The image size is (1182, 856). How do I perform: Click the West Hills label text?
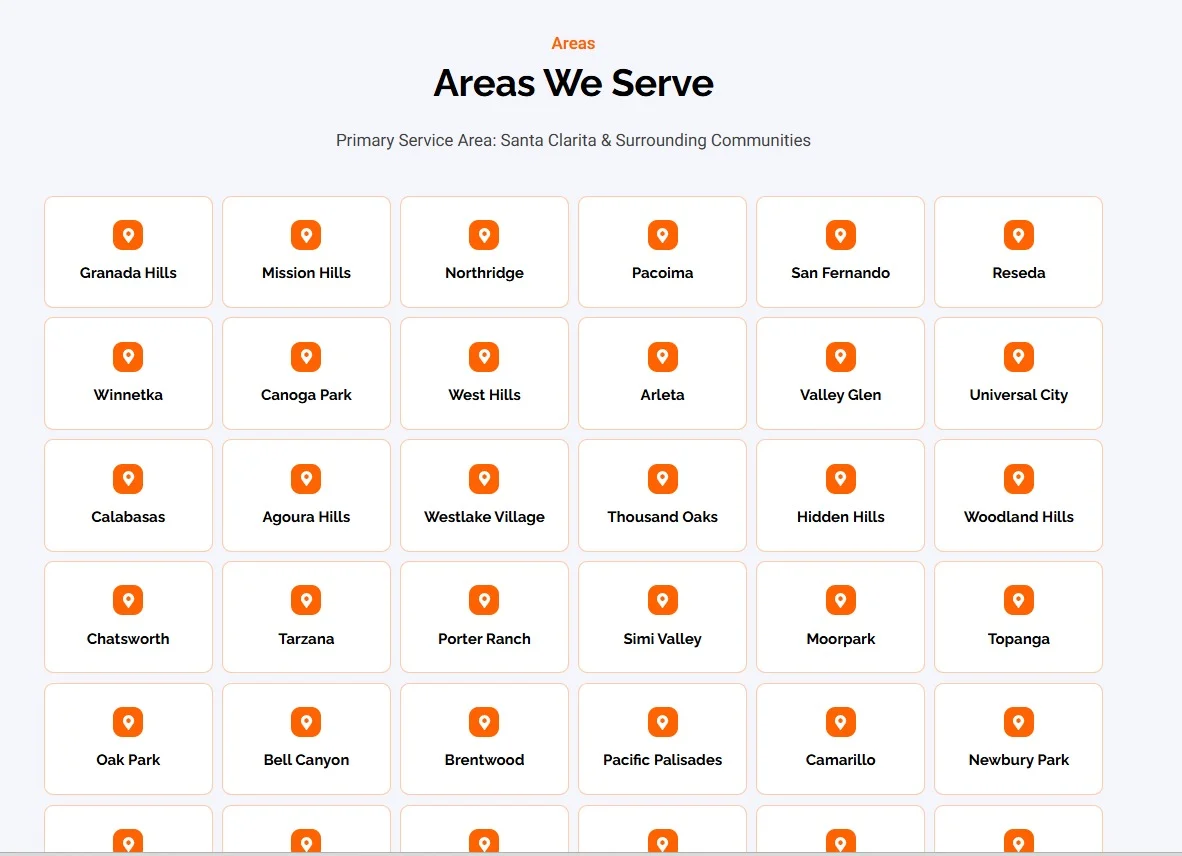click(x=484, y=395)
